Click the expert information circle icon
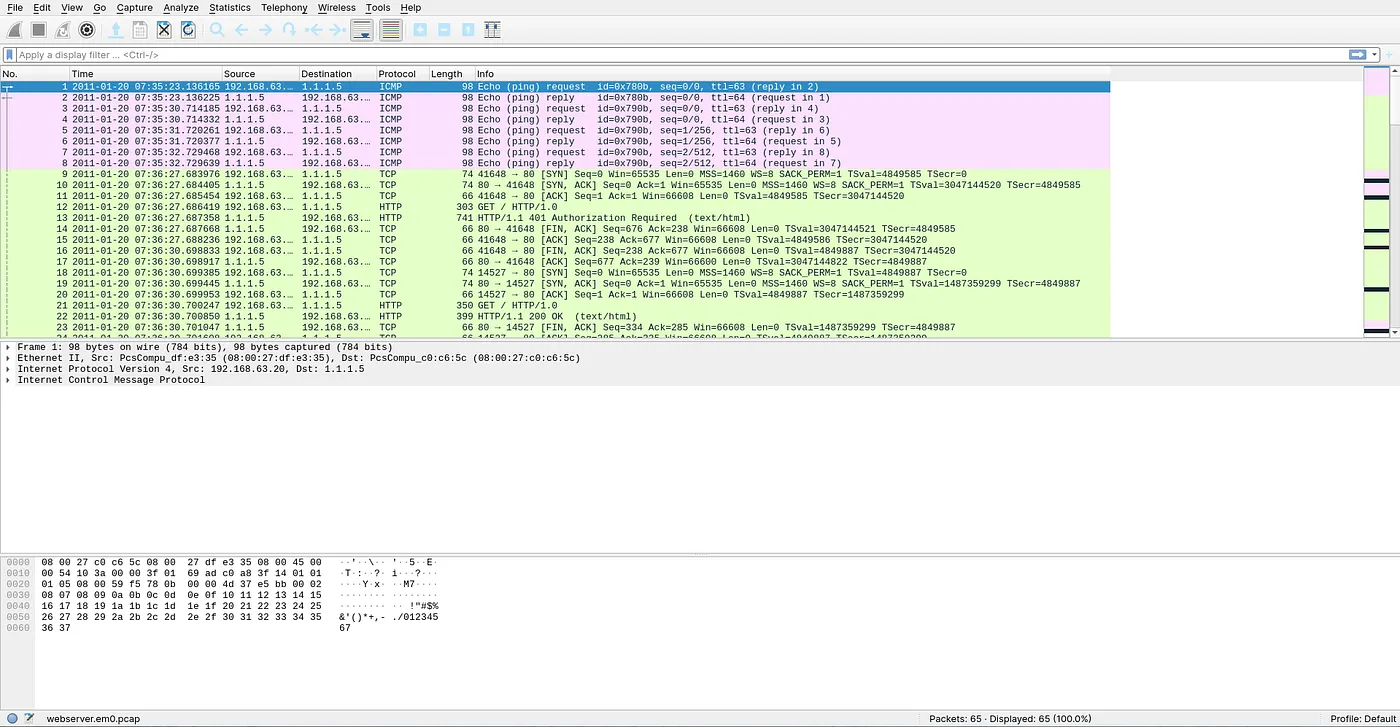The width and height of the screenshot is (1400, 727). (x=12, y=718)
